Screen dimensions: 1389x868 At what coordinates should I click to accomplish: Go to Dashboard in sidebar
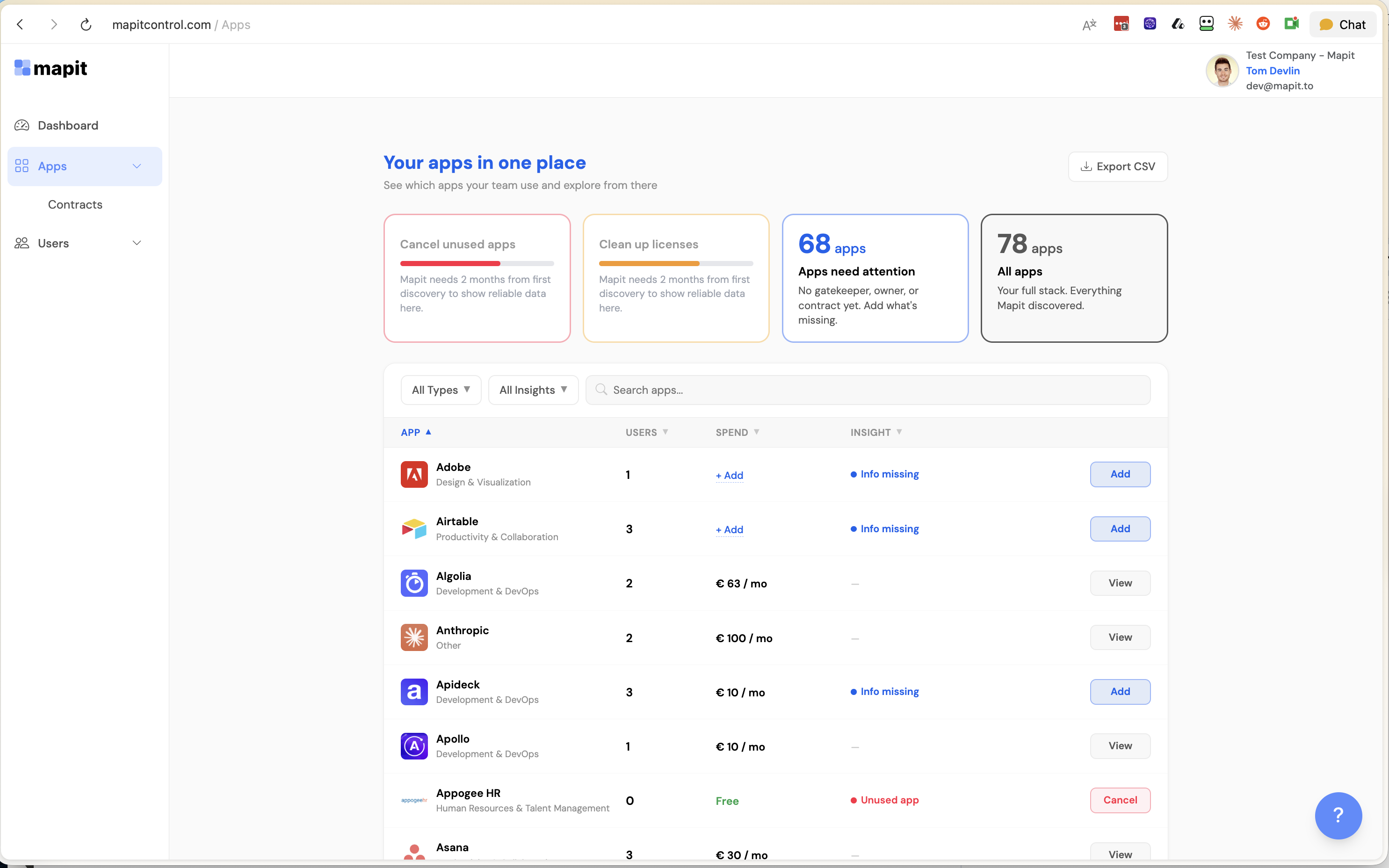coord(68,125)
